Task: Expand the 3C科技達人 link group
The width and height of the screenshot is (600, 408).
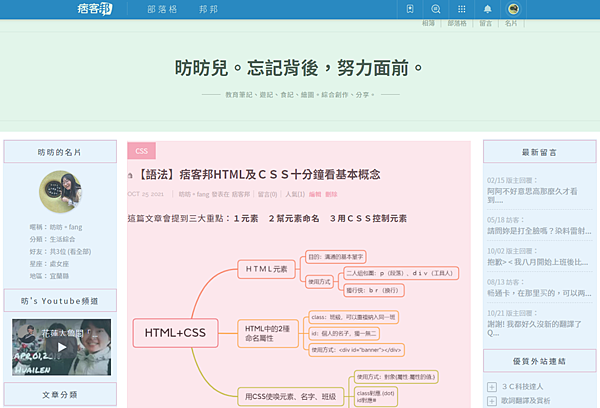Action: (x=492, y=387)
